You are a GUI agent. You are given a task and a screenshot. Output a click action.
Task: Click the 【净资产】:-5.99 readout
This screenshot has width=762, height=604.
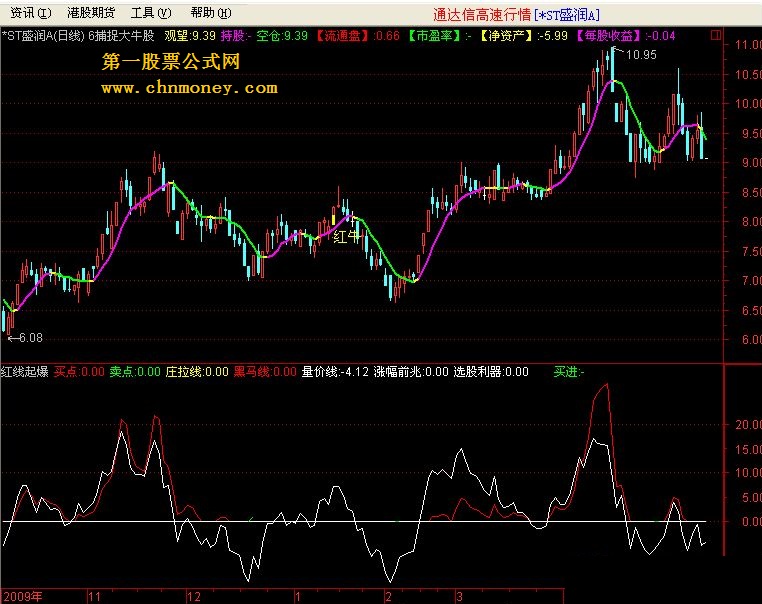click(523, 36)
